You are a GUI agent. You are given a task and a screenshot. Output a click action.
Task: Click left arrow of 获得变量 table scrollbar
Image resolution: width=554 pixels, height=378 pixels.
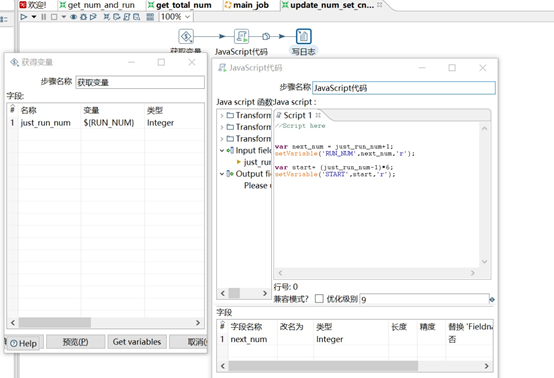(x=13, y=322)
